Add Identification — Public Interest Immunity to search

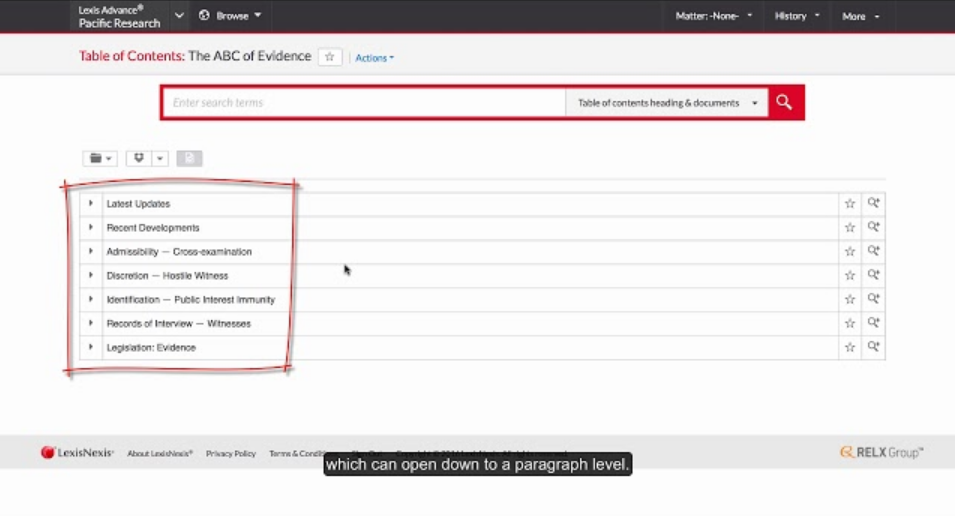873,299
